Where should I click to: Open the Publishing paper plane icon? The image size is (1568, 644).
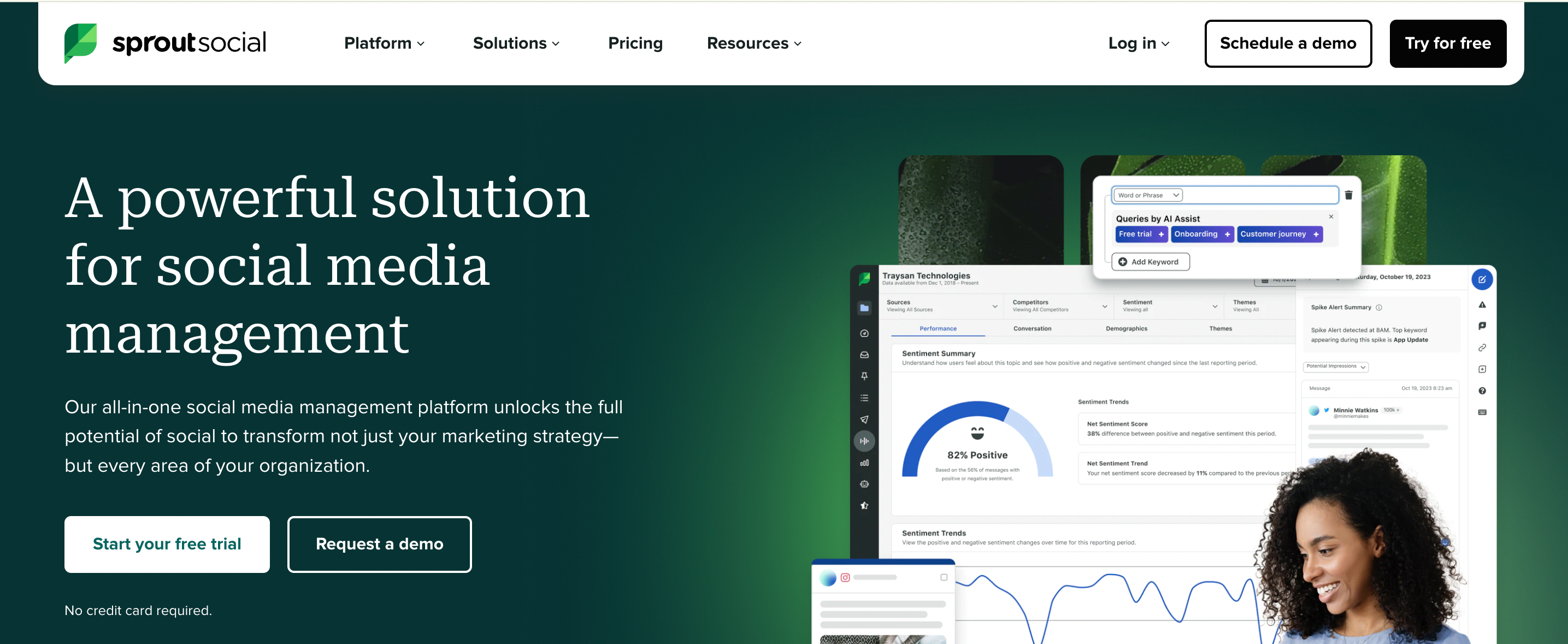click(864, 419)
